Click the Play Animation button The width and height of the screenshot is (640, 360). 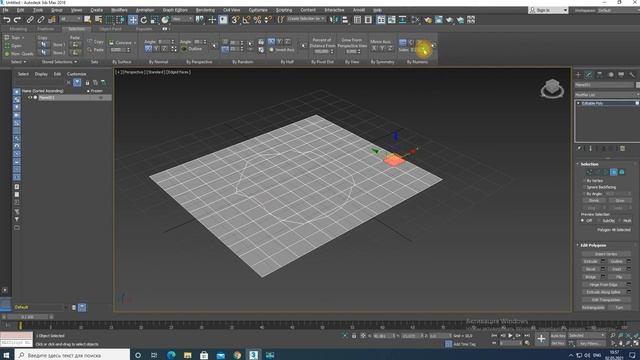coord(510,336)
